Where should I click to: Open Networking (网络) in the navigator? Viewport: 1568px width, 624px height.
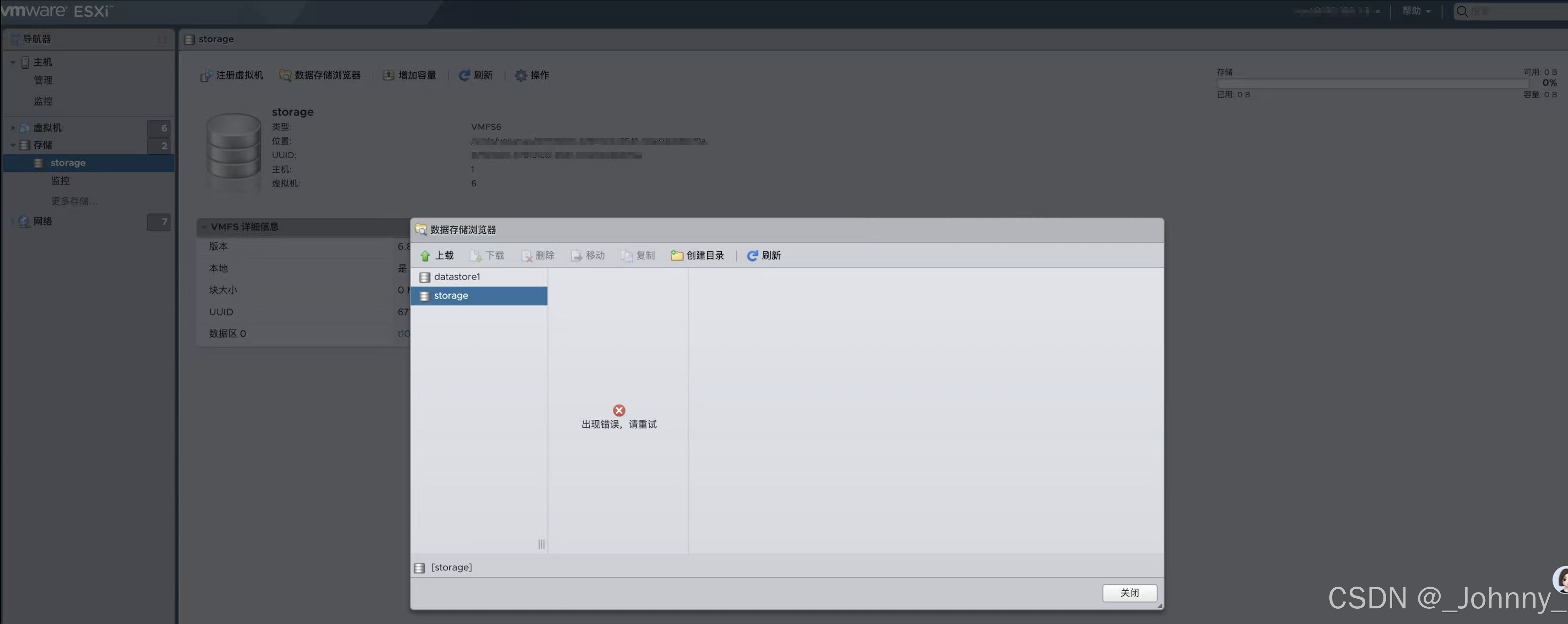click(x=43, y=222)
